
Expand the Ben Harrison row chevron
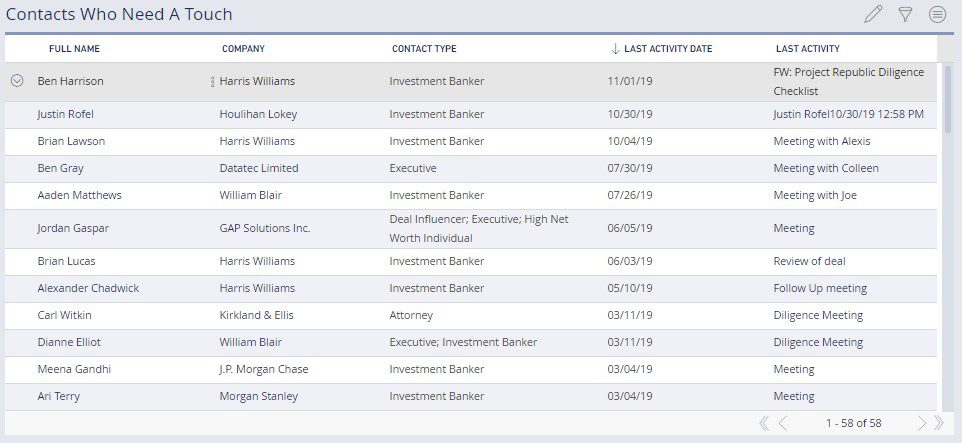(x=17, y=82)
